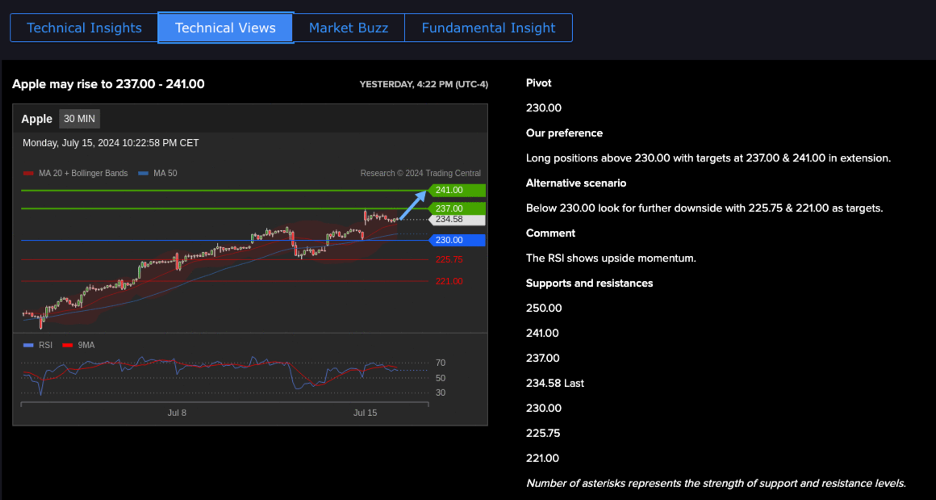Select the Technical Views tab

pos(225,28)
